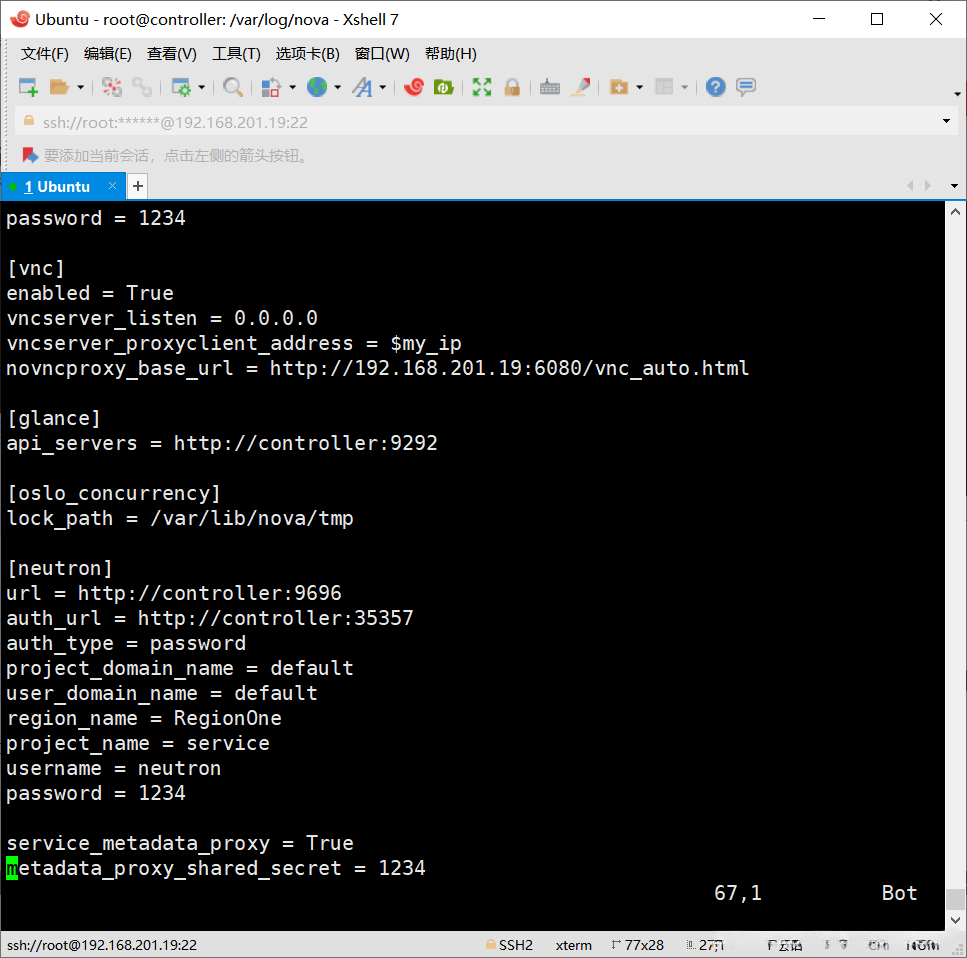Click terminal scrollbar down arrow
The image size is (967, 958).
(x=955, y=920)
